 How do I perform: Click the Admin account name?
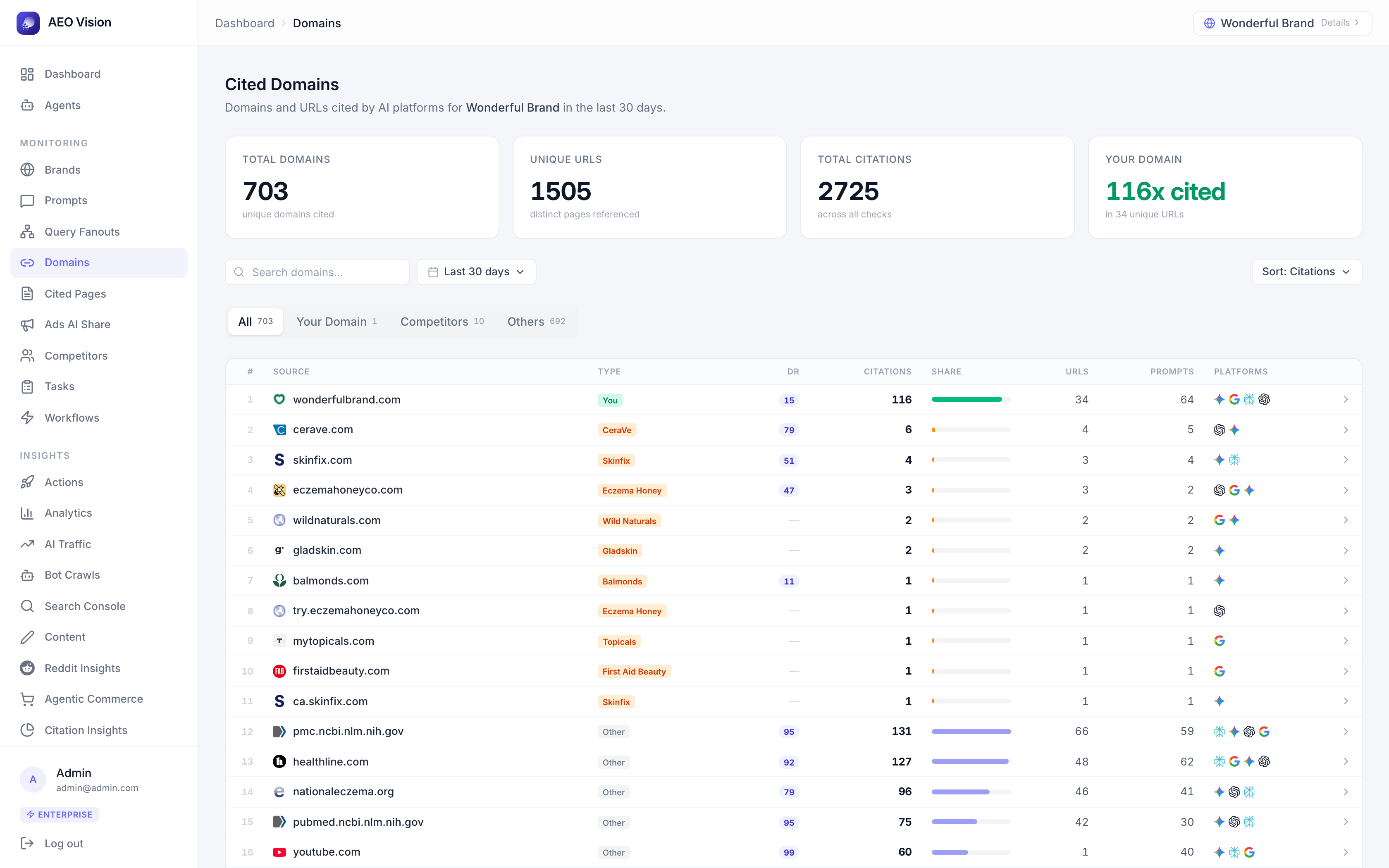(74, 773)
